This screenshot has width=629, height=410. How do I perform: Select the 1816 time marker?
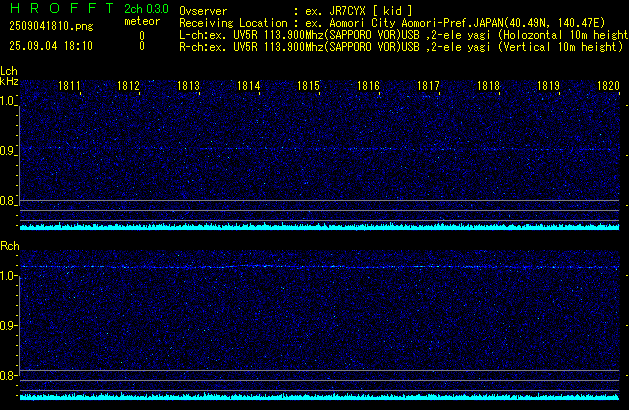[368, 86]
